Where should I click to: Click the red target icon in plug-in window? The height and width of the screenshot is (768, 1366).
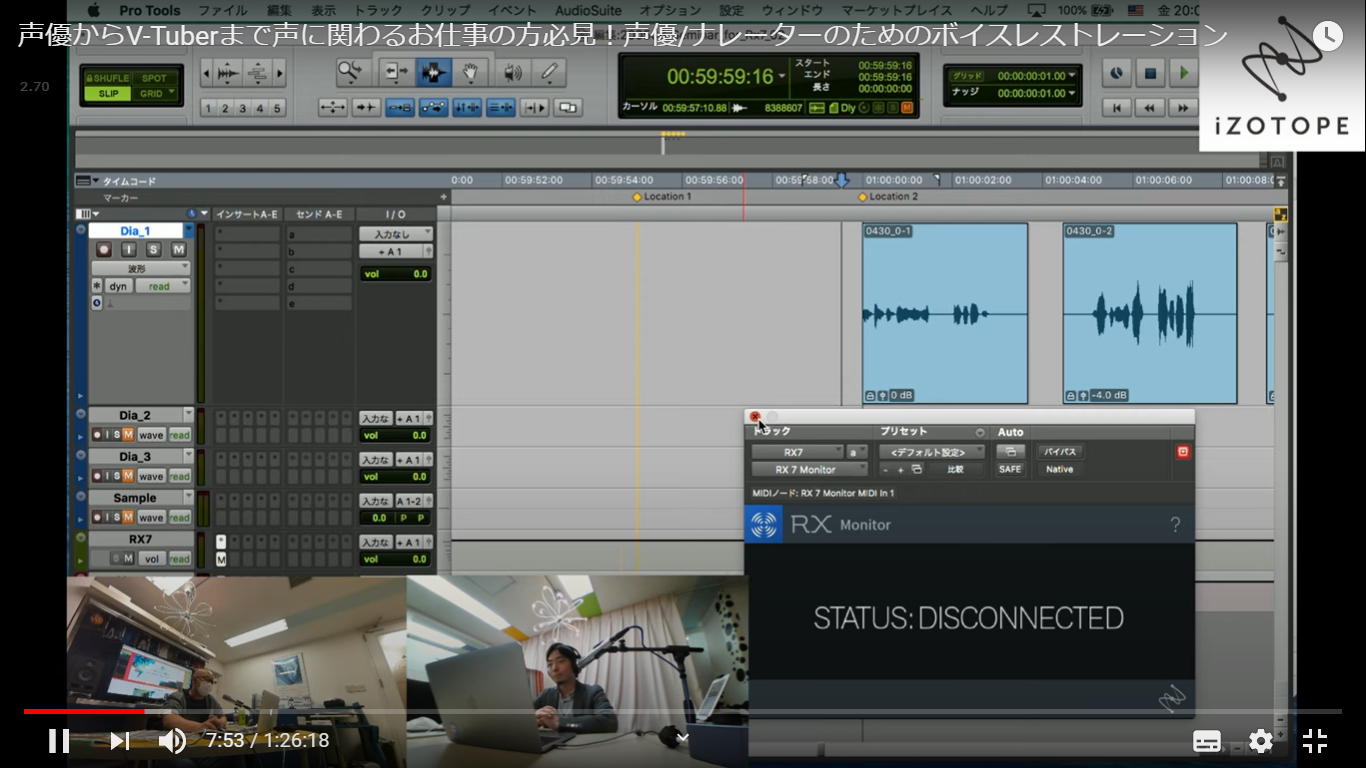pos(1183,452)
